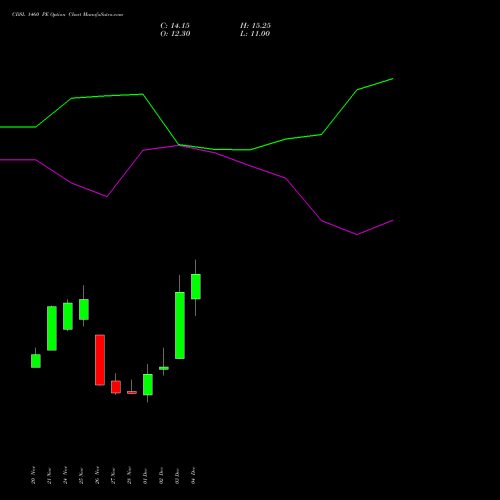Click the small green candle for 20 Nov
Viewport: 500px width, 500px height.
click(36, 361)
